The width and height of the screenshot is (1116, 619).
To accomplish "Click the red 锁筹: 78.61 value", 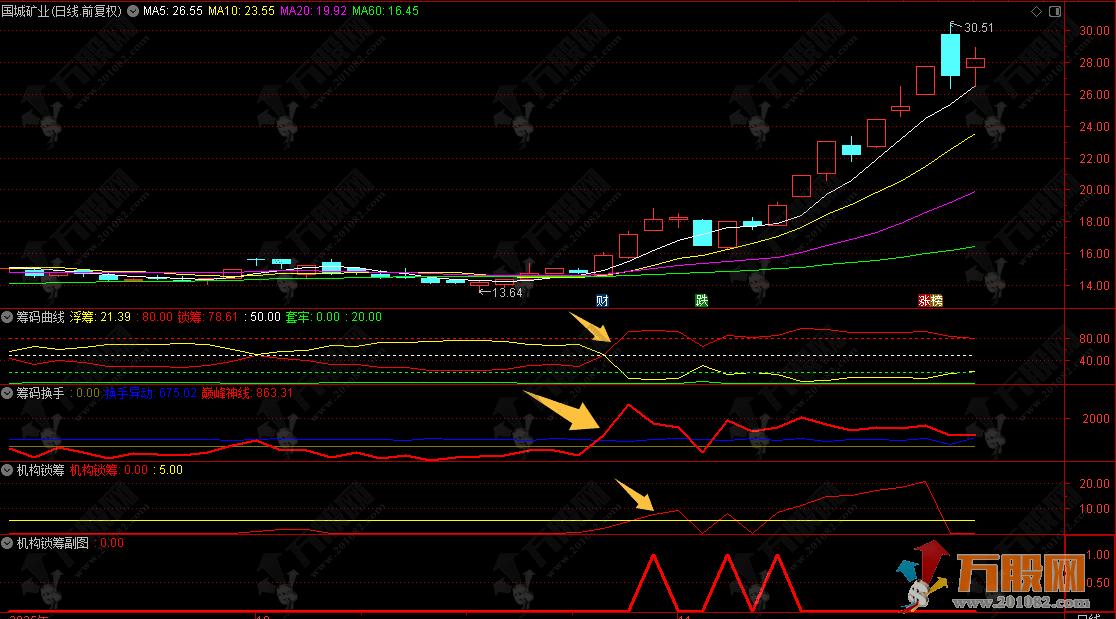I will pyautogui.click(x=208, y=317).
